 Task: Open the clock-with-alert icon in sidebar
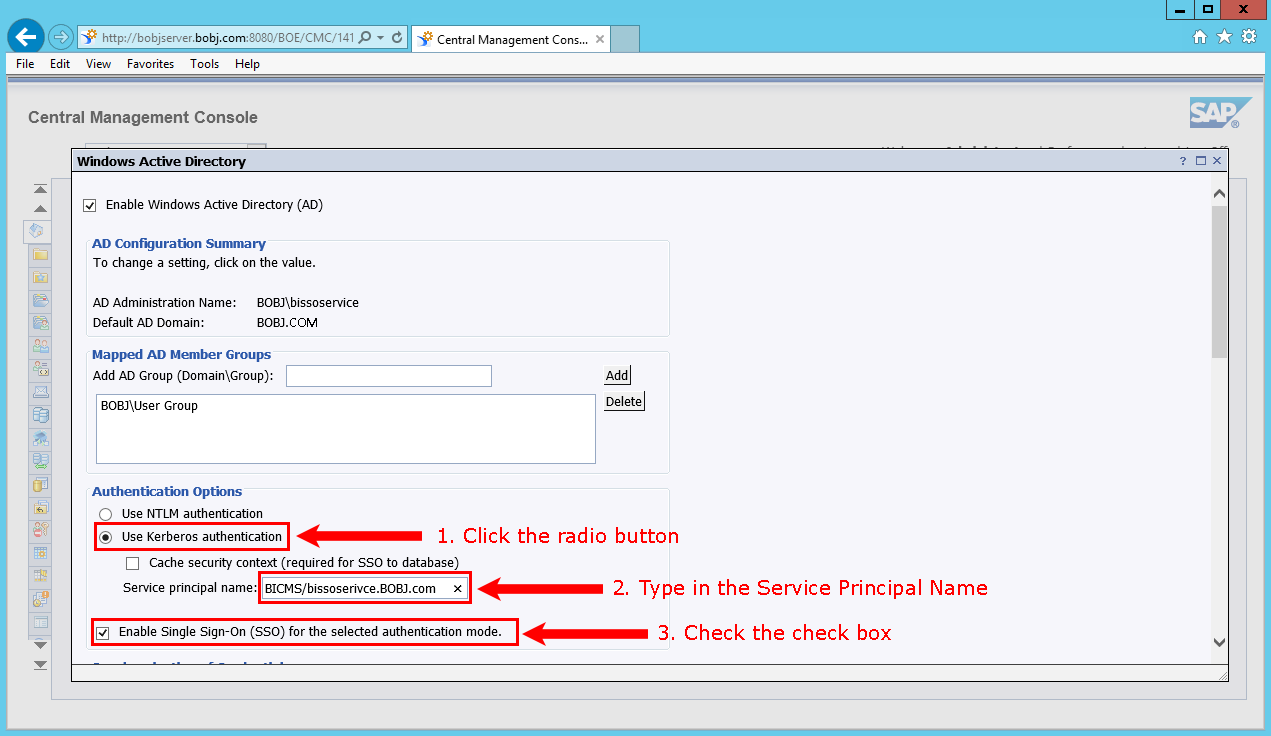point(41,599)
